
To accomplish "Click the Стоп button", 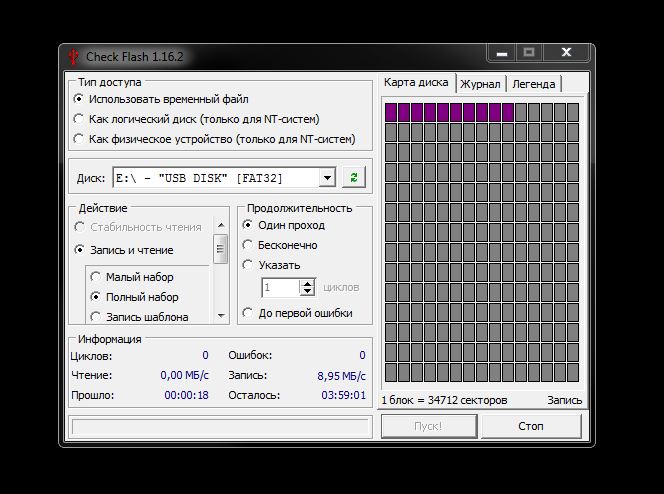I will tap(531, 426).
